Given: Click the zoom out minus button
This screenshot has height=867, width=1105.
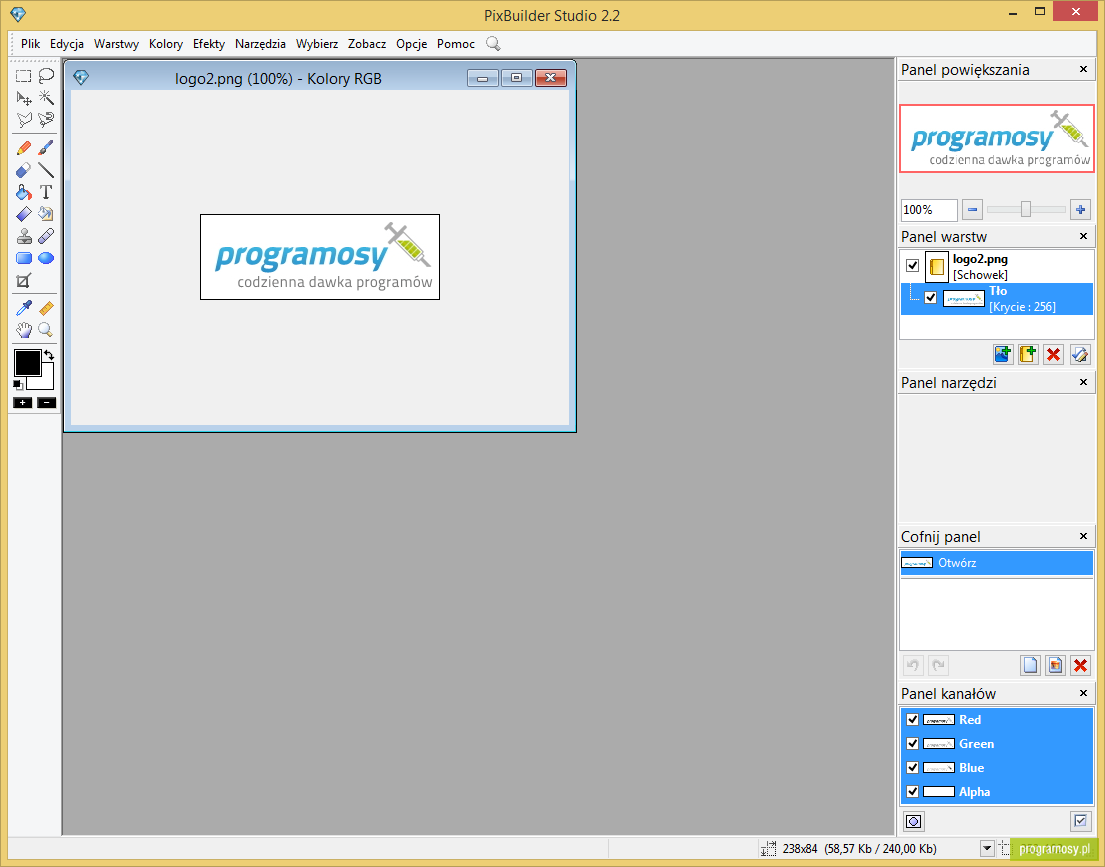Looking at the screenshot, I should [973, 209].
